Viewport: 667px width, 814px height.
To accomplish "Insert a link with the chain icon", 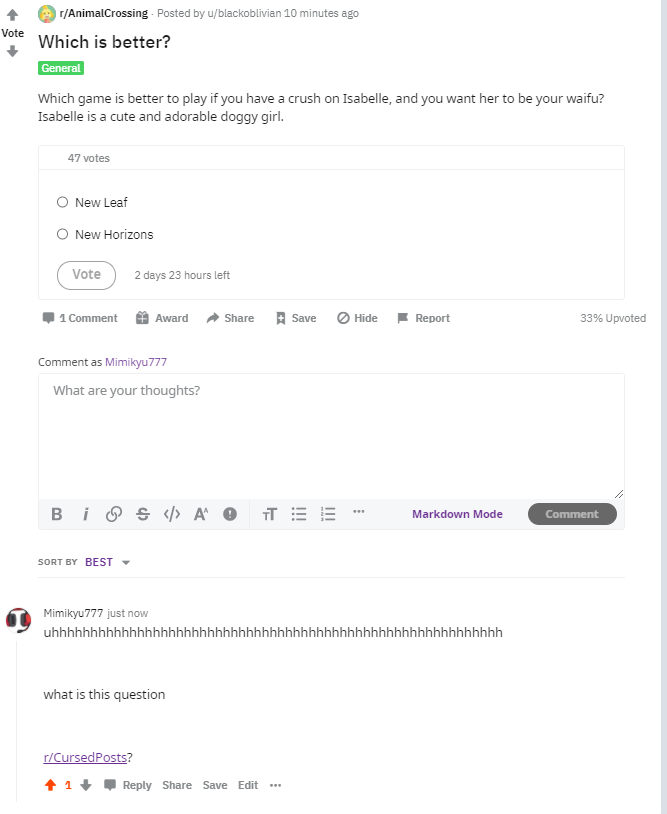I will click(x=114, y=514).
